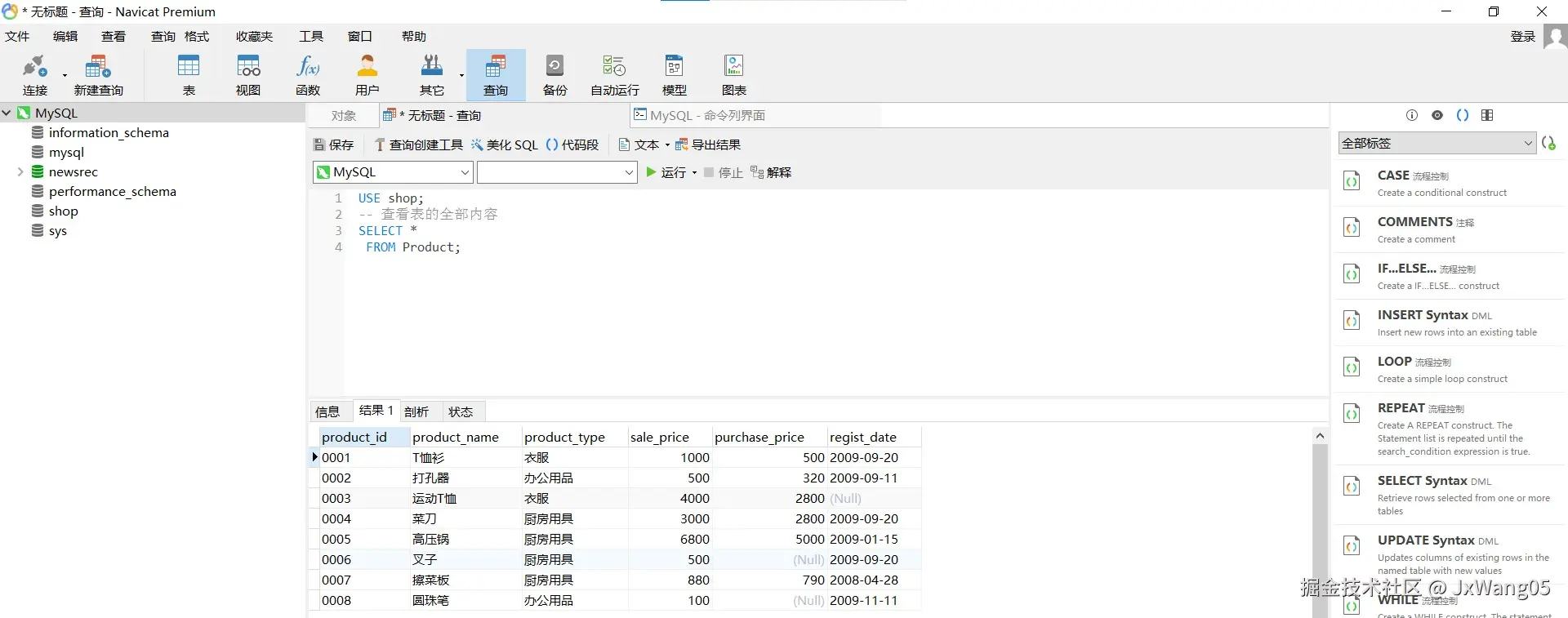Open dropdown arrow beside Others (其它) icon
Image resolution: width=1568 pixels, height=618 pixels.
pos(461,75)
